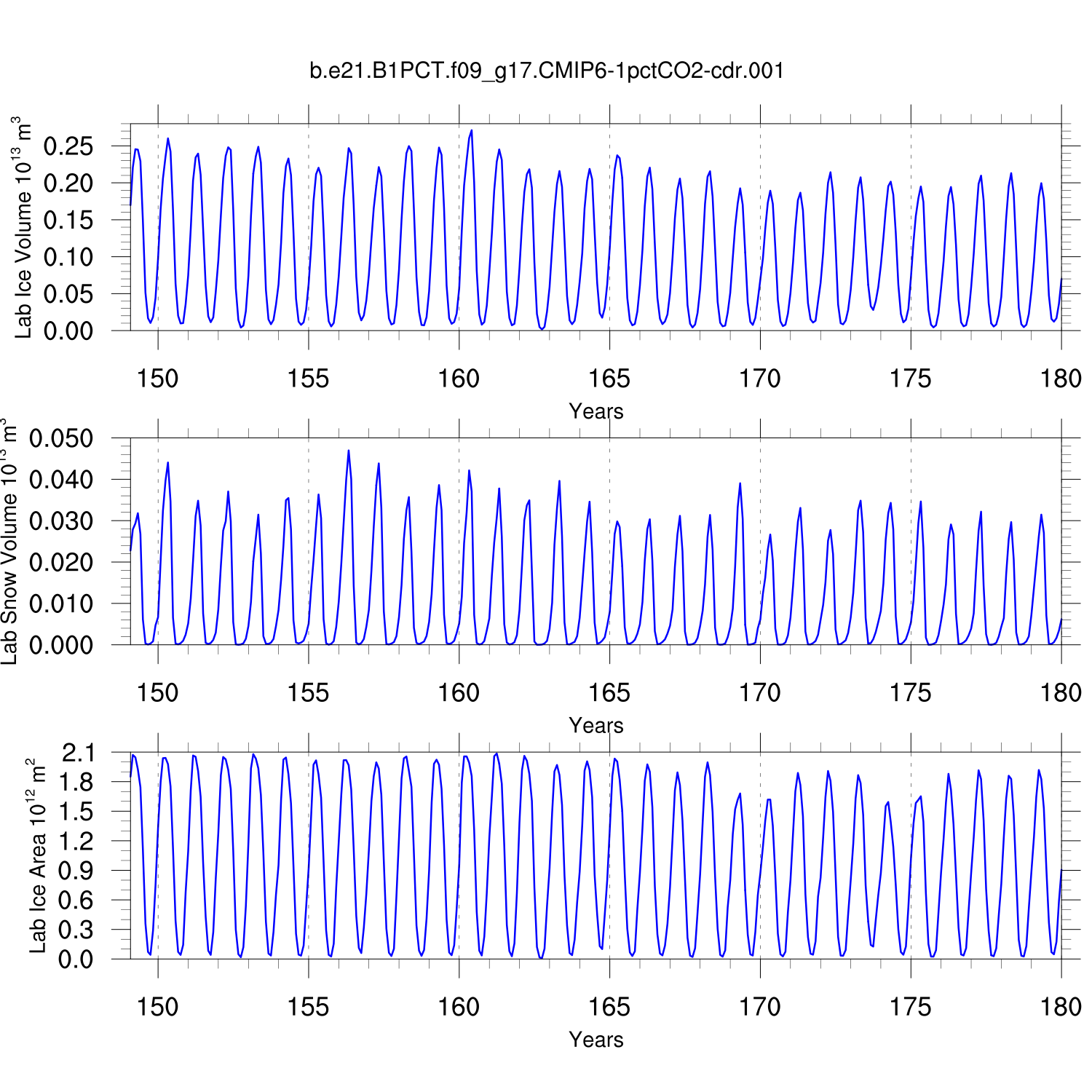Select the 2.1 tick label on ice area axis
This screenshot has width=1092, height=1092.
coord(77,753)
